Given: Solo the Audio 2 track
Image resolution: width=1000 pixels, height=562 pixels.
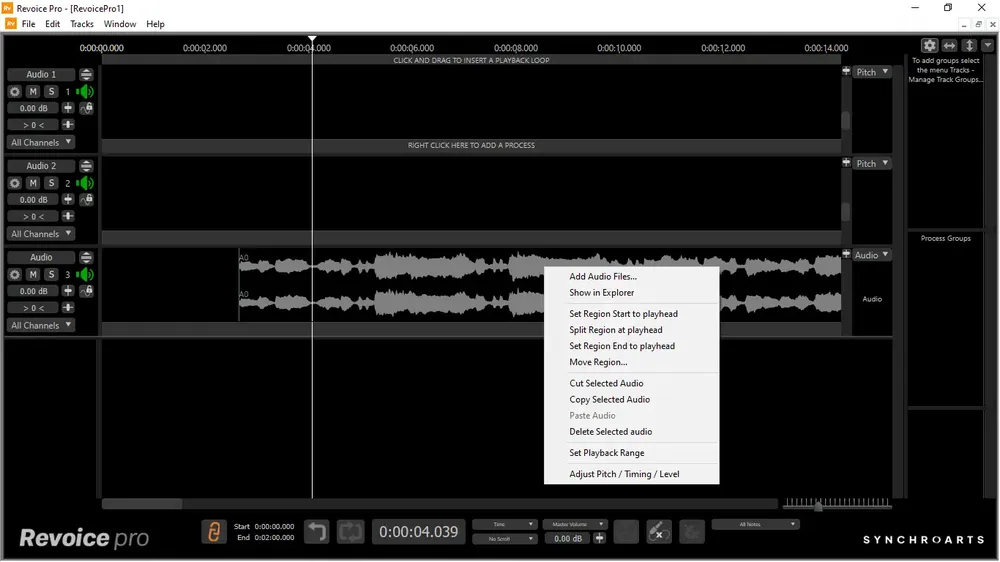Looking at the screenshot, I should (x=52, y=183).
